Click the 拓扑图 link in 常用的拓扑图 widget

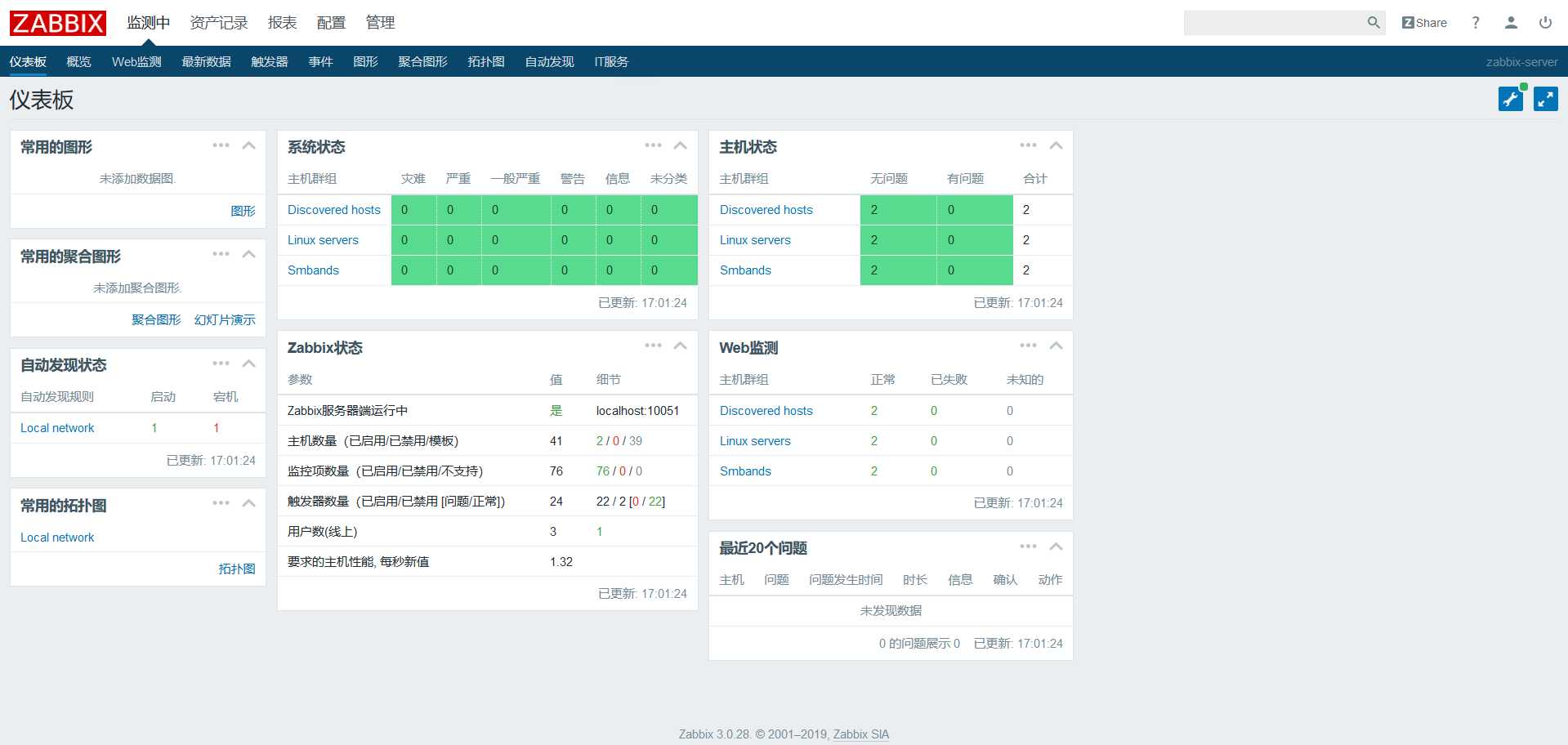237,569
